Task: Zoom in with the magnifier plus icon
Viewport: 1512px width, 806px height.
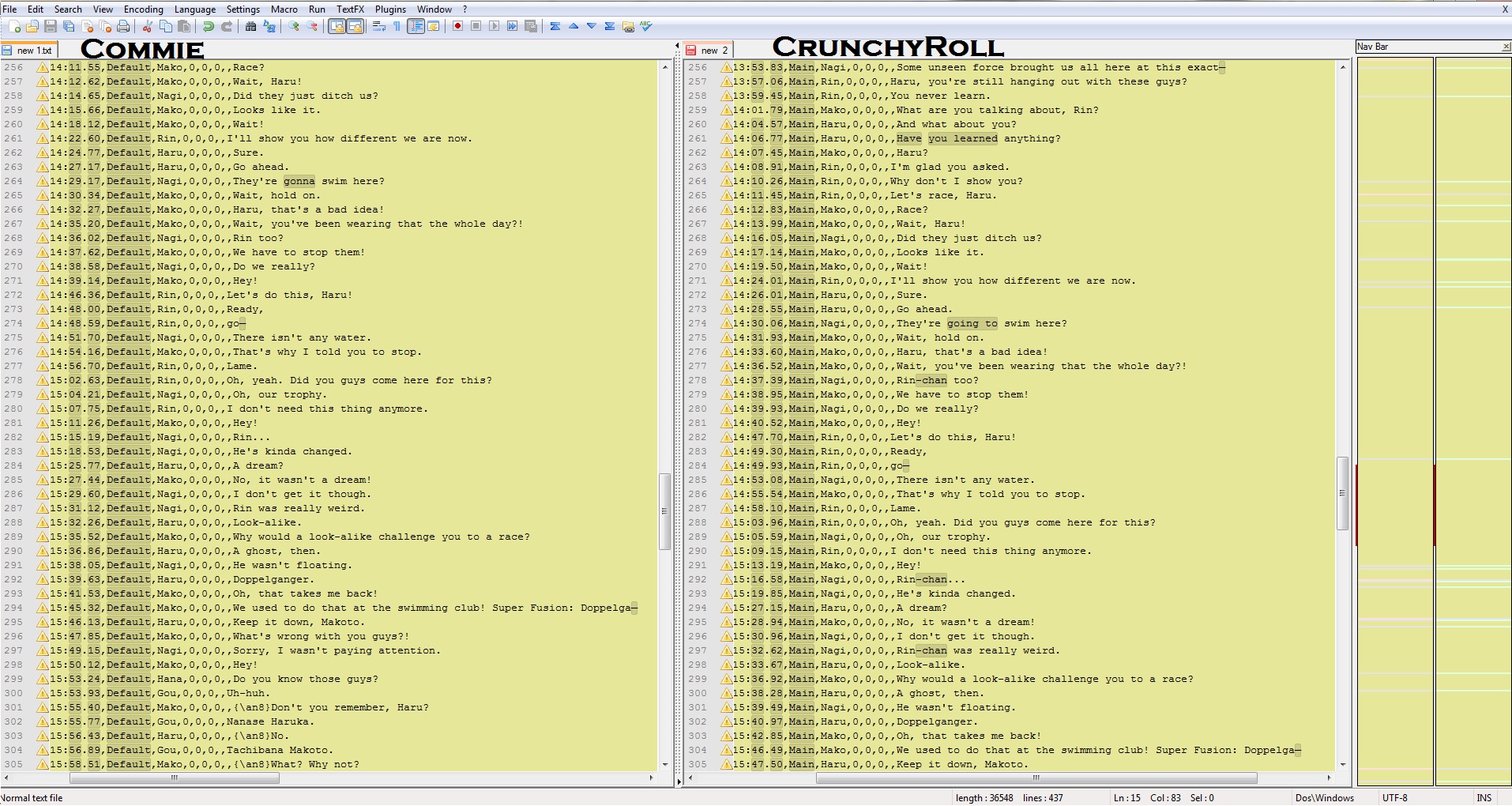Action: coord(294,26)
